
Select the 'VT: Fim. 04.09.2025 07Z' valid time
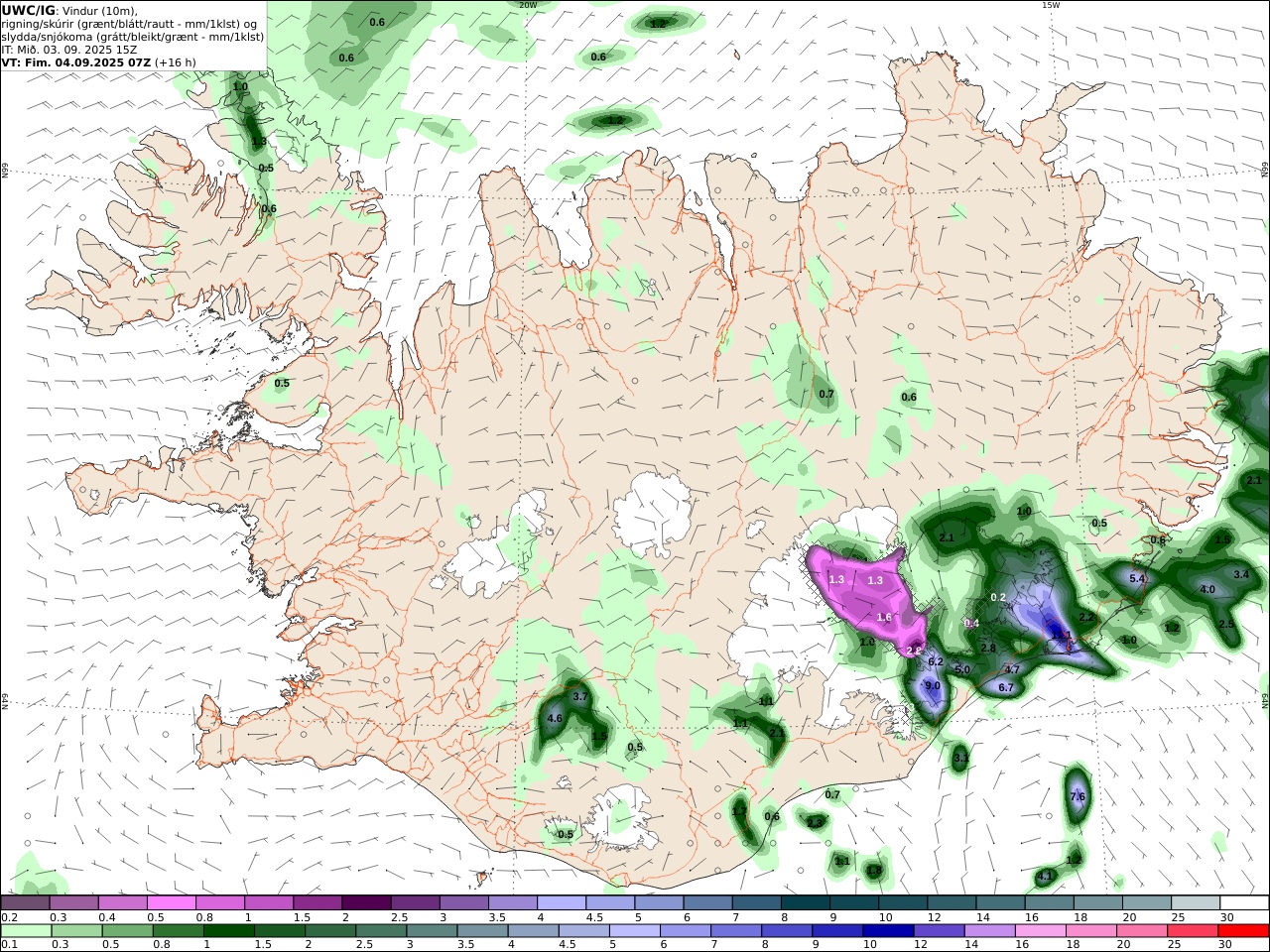point(76,62)
